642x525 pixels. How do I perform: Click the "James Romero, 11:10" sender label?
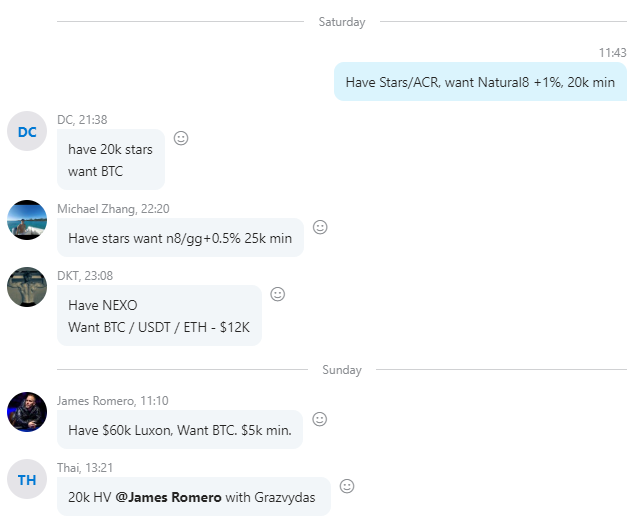113,401
